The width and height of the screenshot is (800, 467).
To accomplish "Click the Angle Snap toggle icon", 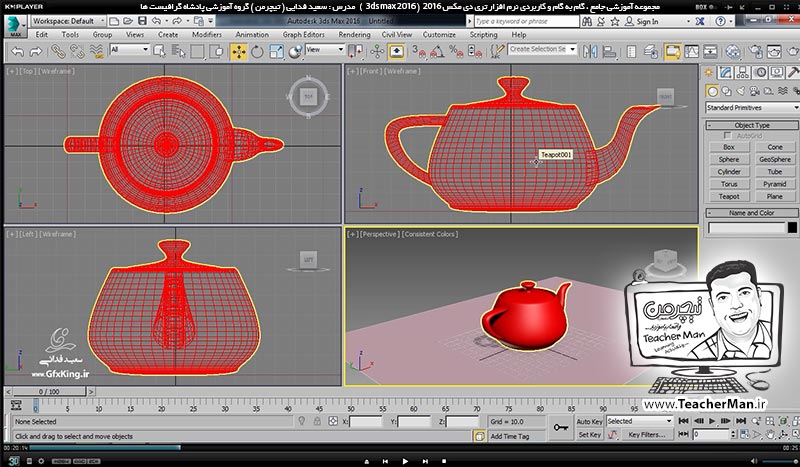I will click(x=437, y=52).
